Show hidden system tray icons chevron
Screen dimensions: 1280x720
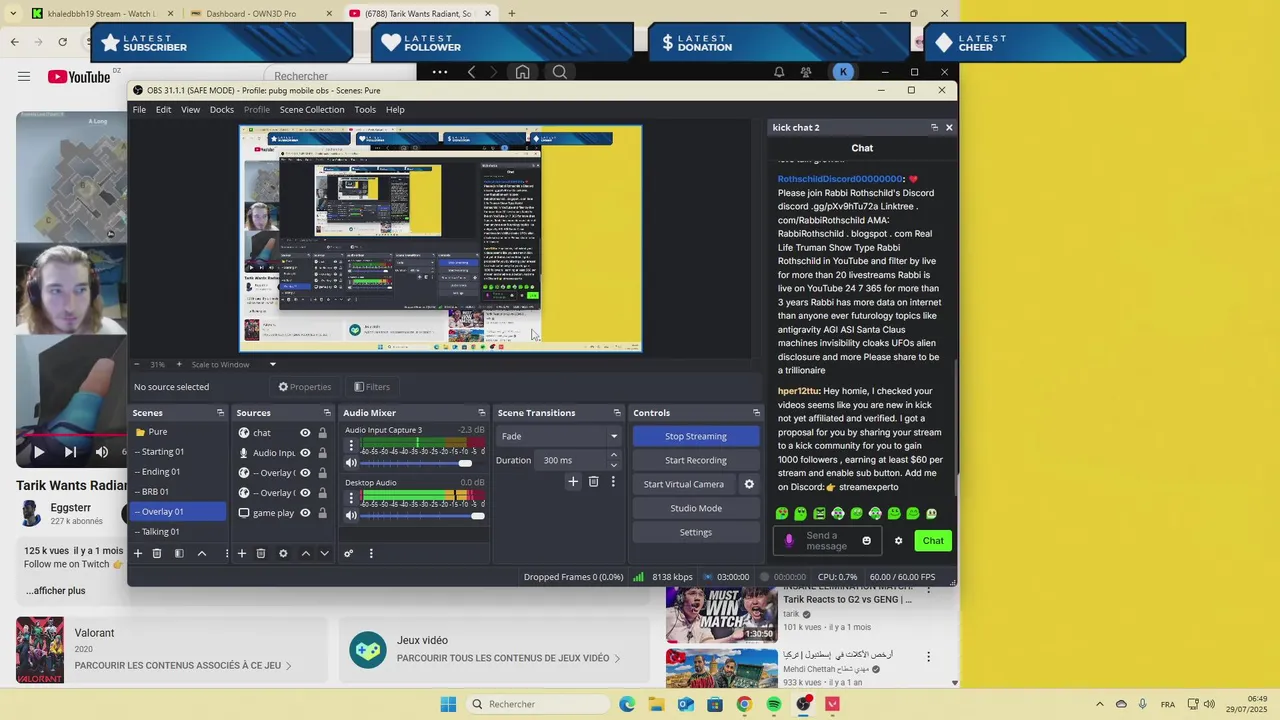click(1099, 704)
